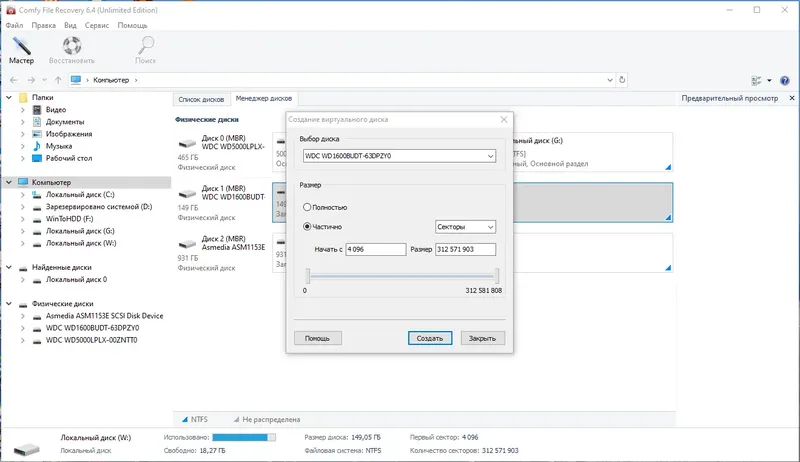
Task: Select the Документы folder icon
Action: coord(37,122)
